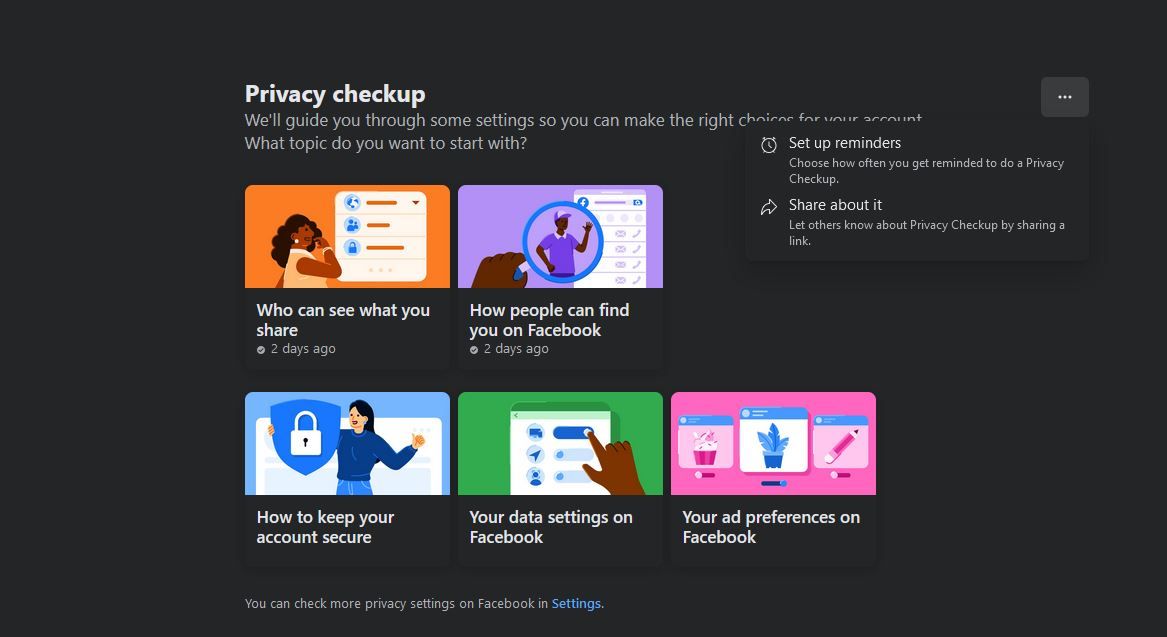Click completed checkmark under 'Who can see'
This screenshot has width=1167, height=637.
click(261, 350)
